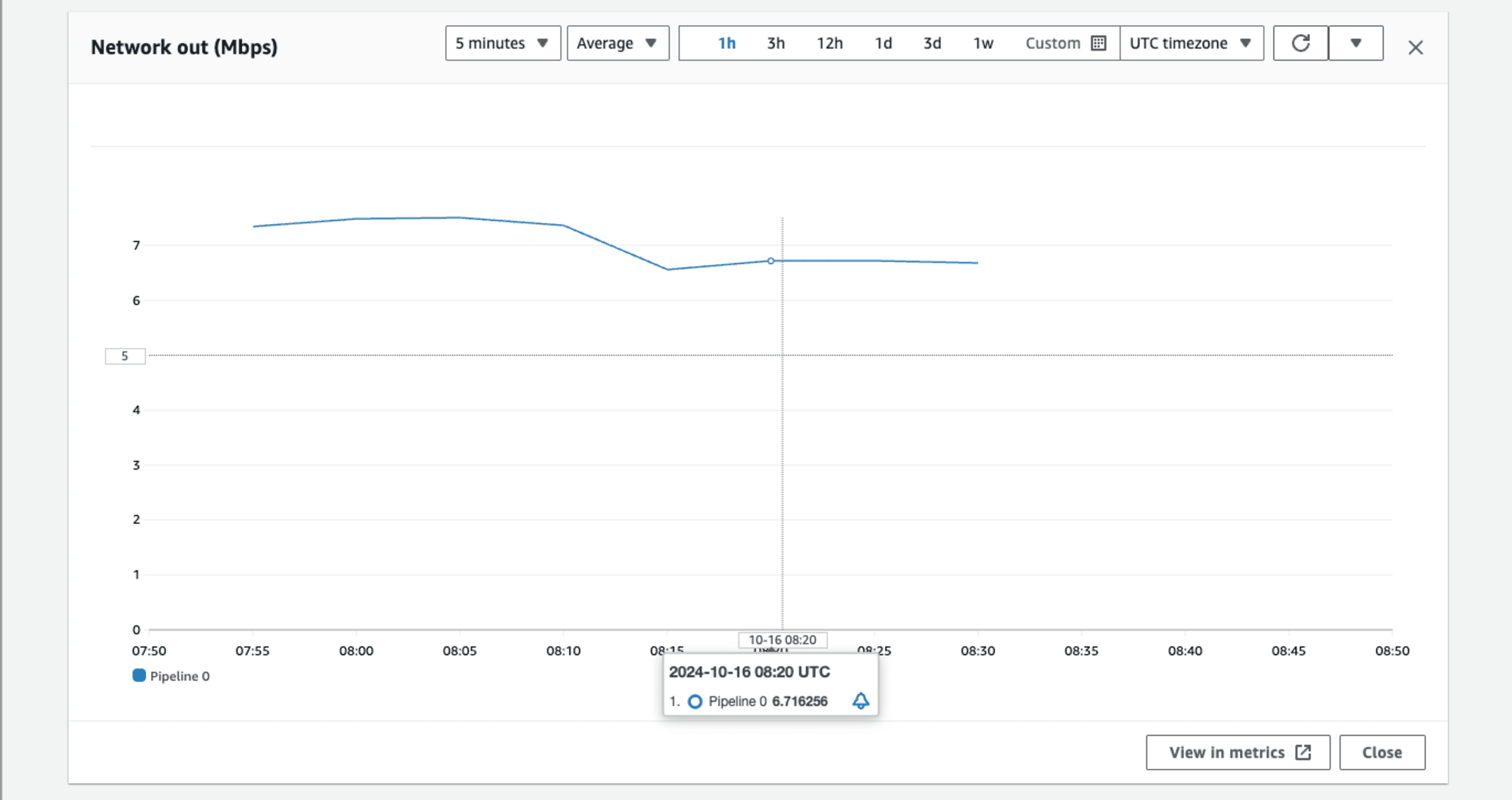
Task: Select the 1w time range
Action: 983,43
